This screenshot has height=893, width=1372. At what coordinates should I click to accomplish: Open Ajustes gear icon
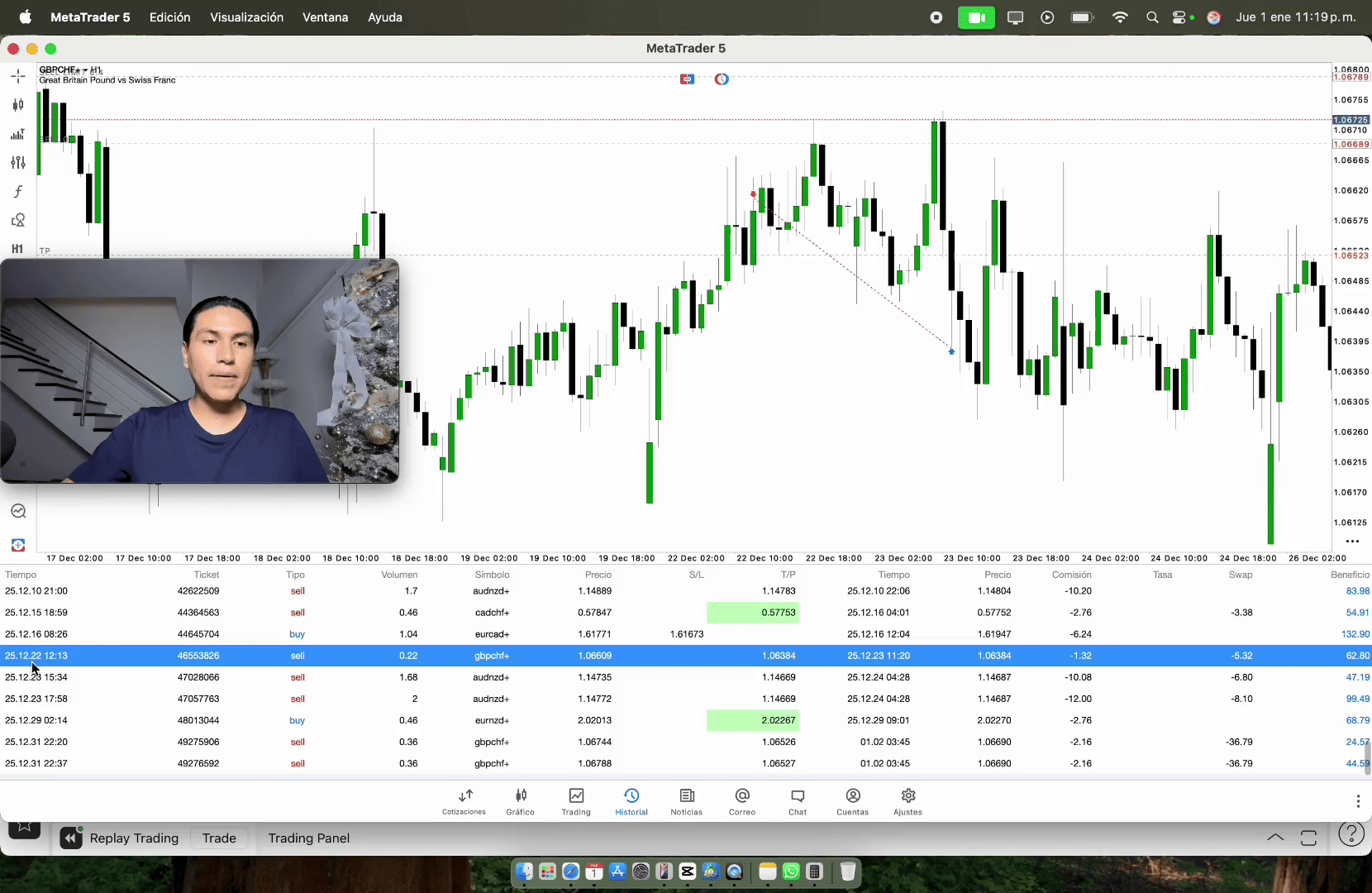point(908,800)
